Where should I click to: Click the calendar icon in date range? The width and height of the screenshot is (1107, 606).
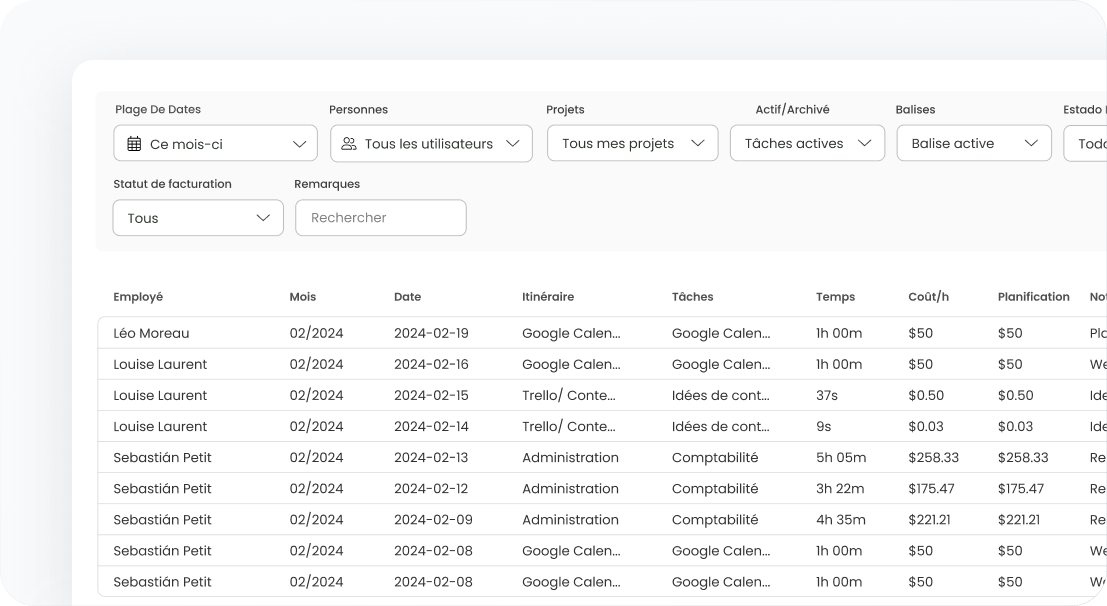(134, 144)
